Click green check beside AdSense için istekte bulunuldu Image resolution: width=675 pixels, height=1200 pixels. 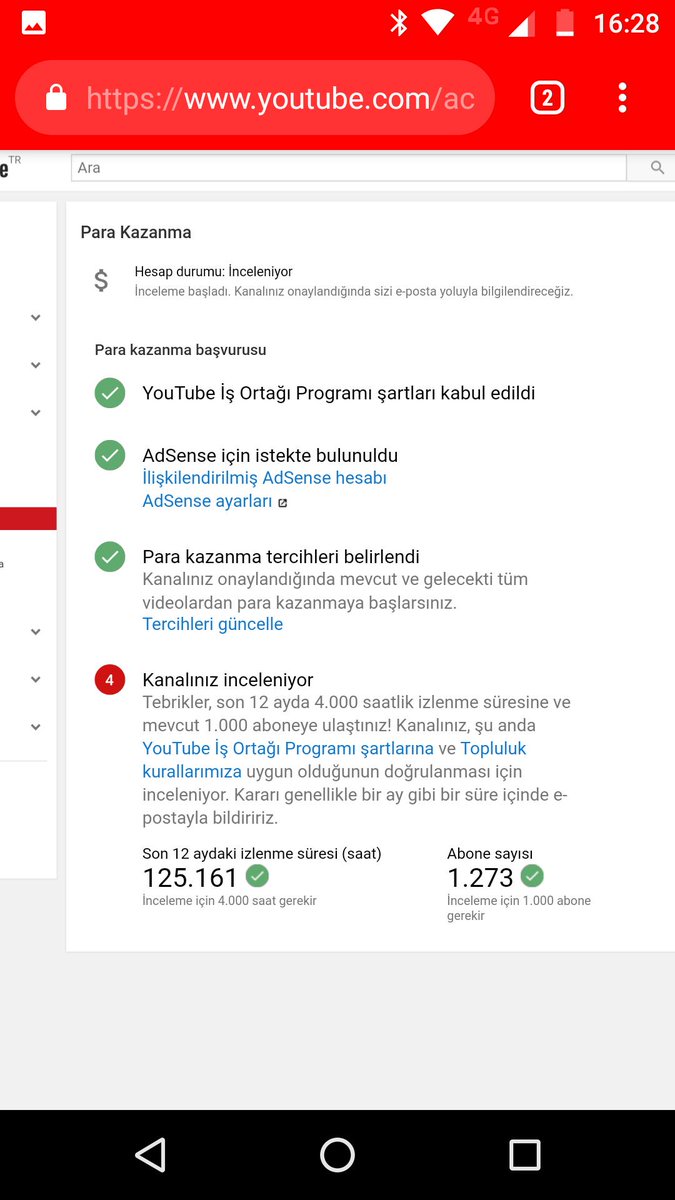point(110,456)
